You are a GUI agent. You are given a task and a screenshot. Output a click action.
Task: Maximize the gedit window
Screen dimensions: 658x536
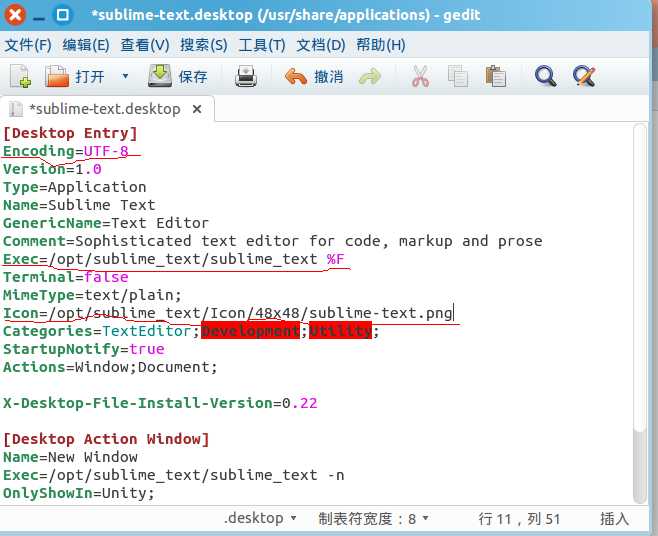(x=63, y=15)
